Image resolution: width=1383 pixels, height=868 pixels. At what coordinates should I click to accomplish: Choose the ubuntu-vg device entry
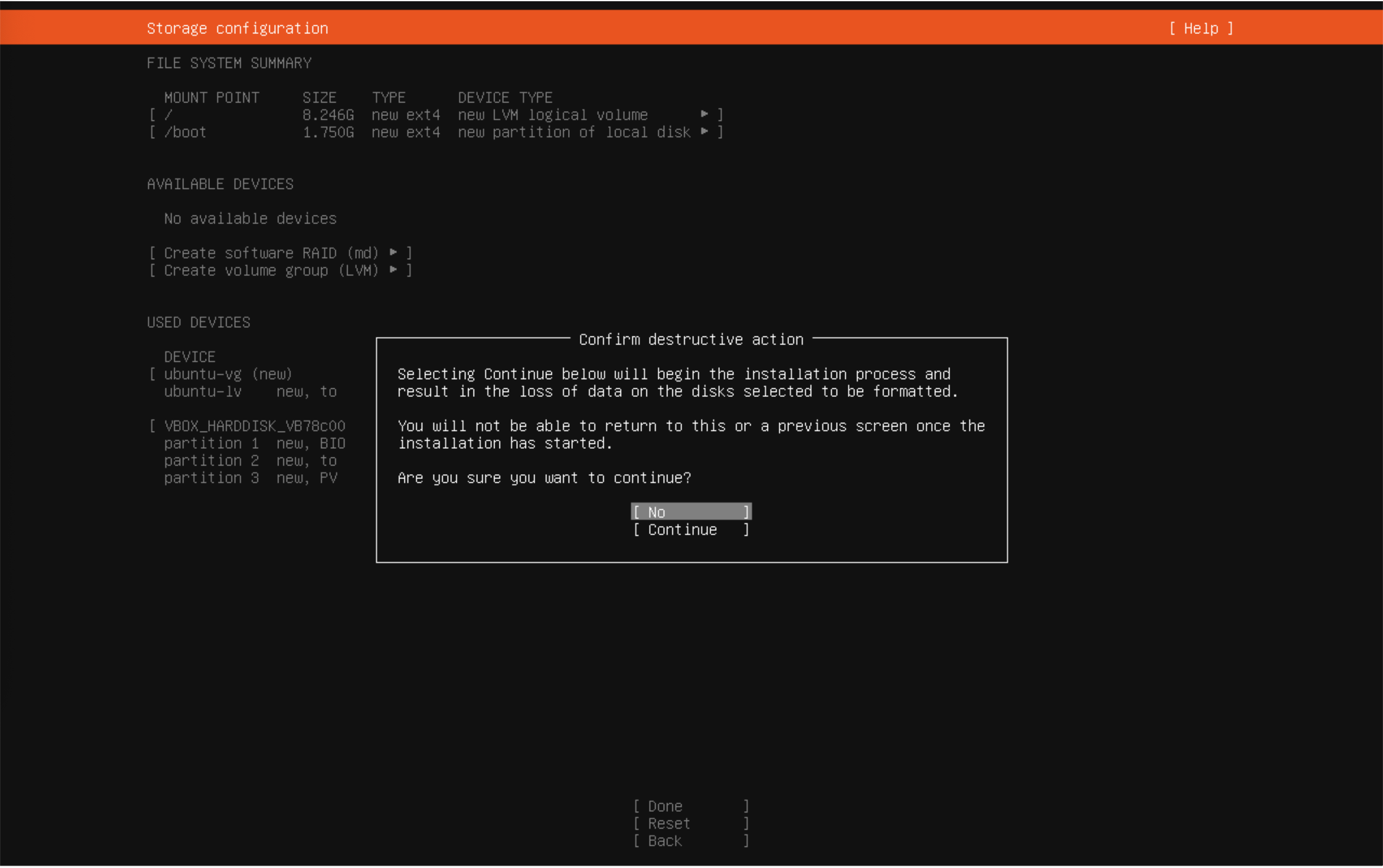click(x=227, y=374)
